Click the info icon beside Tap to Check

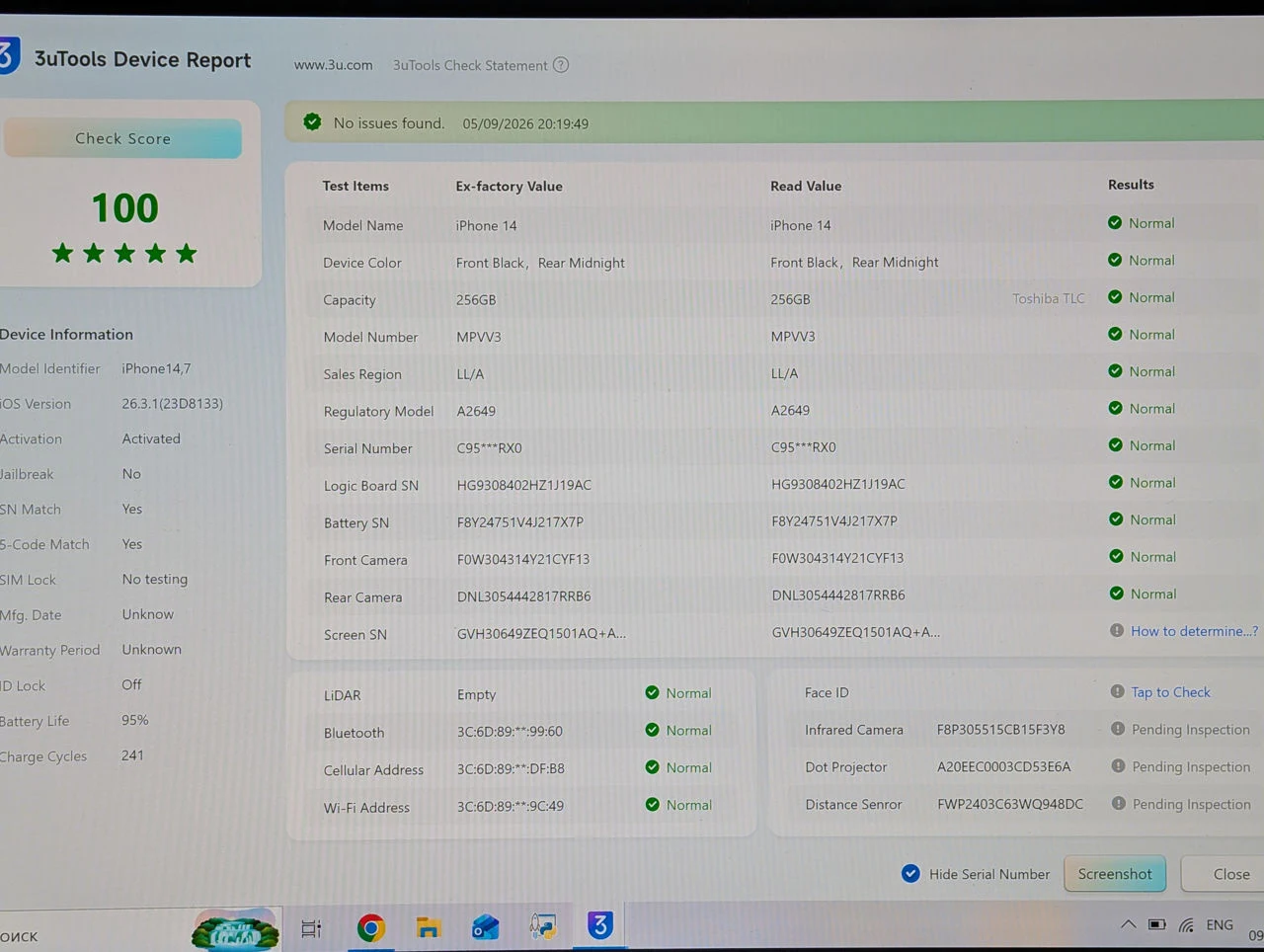click(x=1118, y=691)
